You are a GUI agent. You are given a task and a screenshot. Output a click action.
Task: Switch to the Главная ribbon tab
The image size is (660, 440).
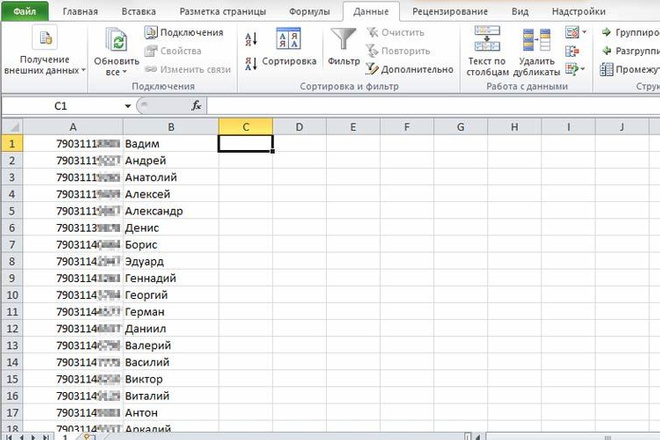pyautogui.click(x=80, y=12)
